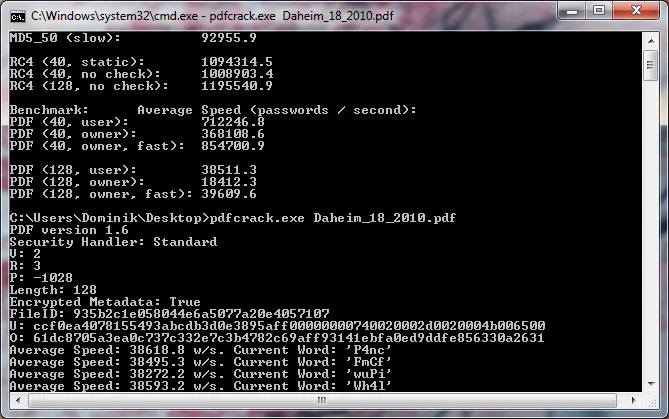Viewport: 669px width, 419px height.
Task: Click the Security Handler: Standard line
Action: [x=113, y=242]
